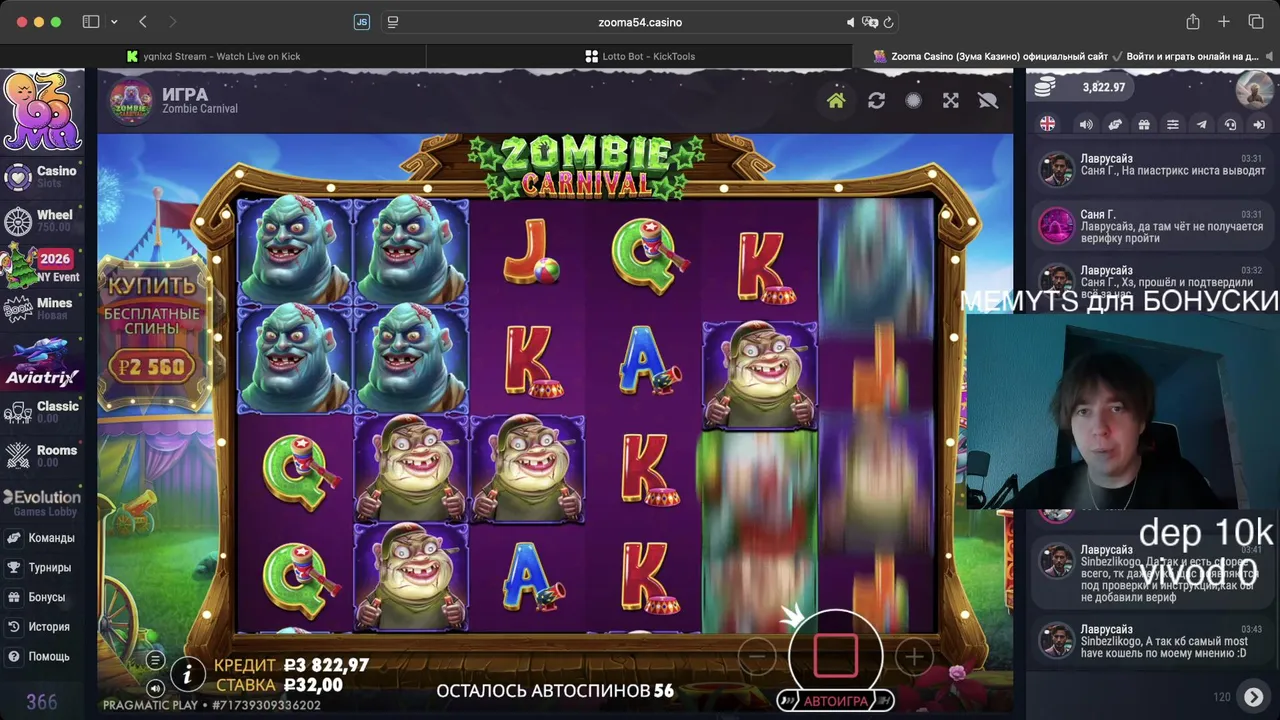Select the Zooma Casino browser tab
The width and height of the screenshot is (1280, 720).
pos(1066,56)
